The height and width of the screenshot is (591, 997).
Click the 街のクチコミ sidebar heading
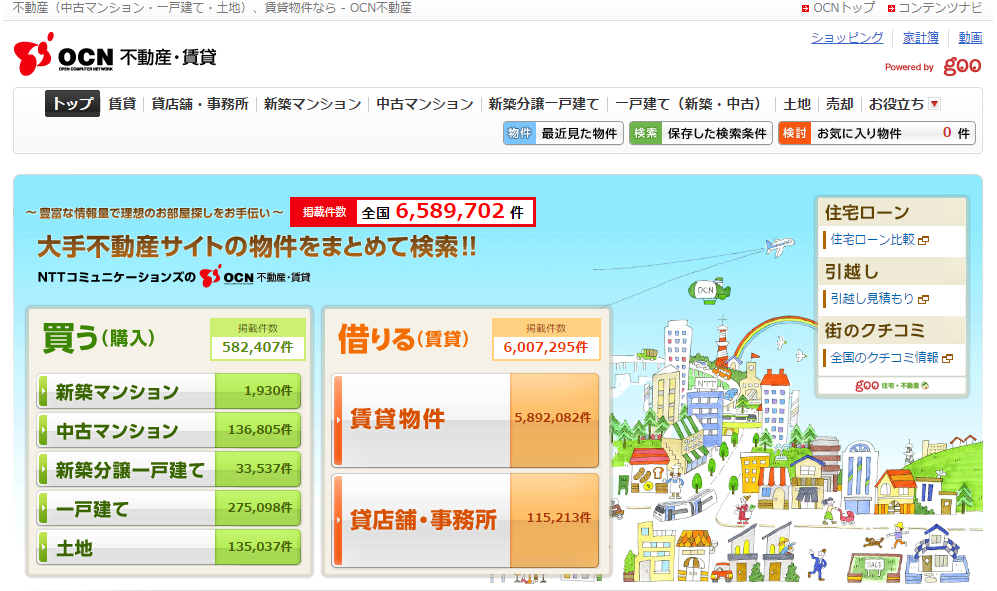874,330
